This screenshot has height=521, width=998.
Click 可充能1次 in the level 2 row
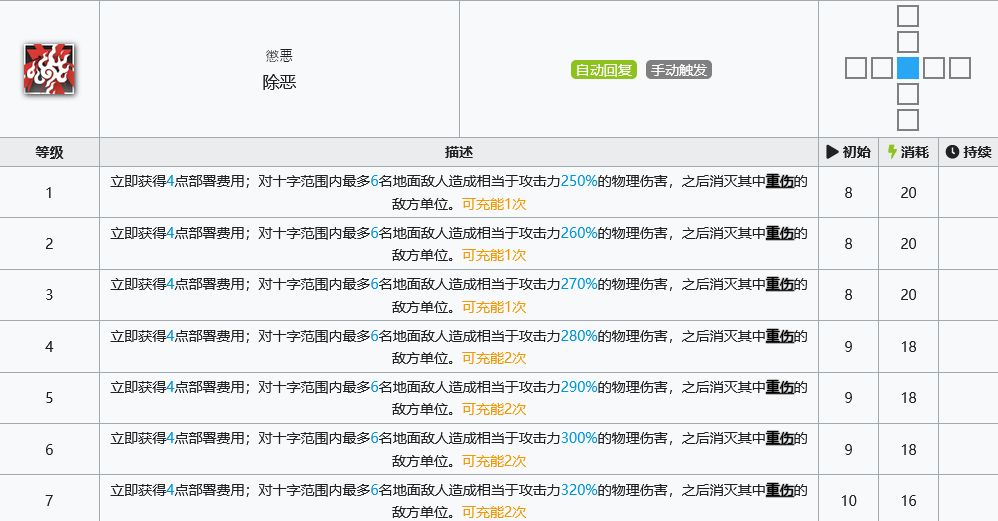tap(494, 255)
